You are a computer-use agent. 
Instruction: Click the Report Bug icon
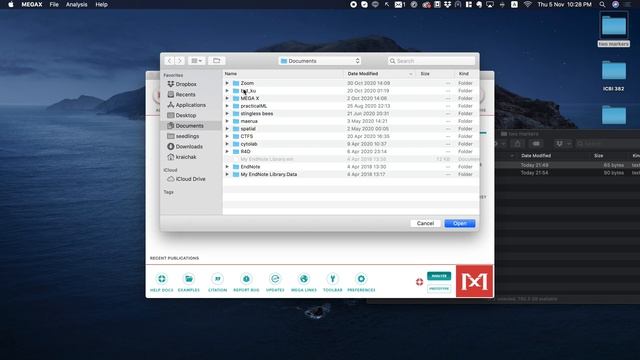246,279
